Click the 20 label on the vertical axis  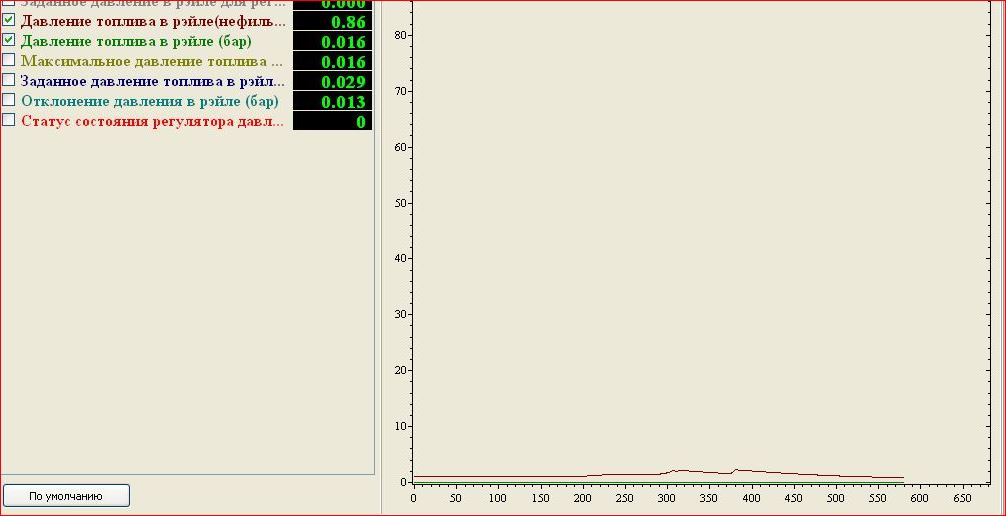pos(401,370)
